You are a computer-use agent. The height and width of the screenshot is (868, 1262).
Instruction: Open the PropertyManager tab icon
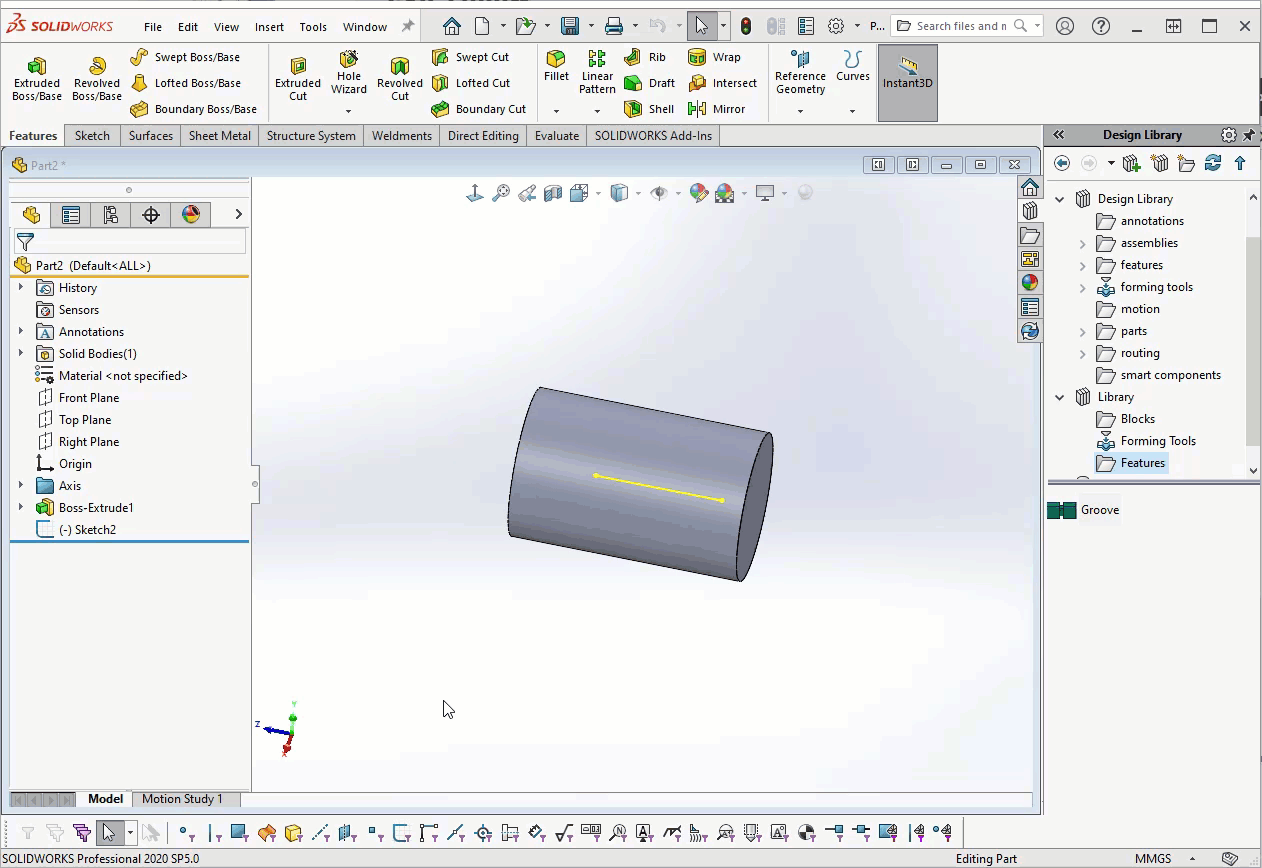(x=70, y=214)
